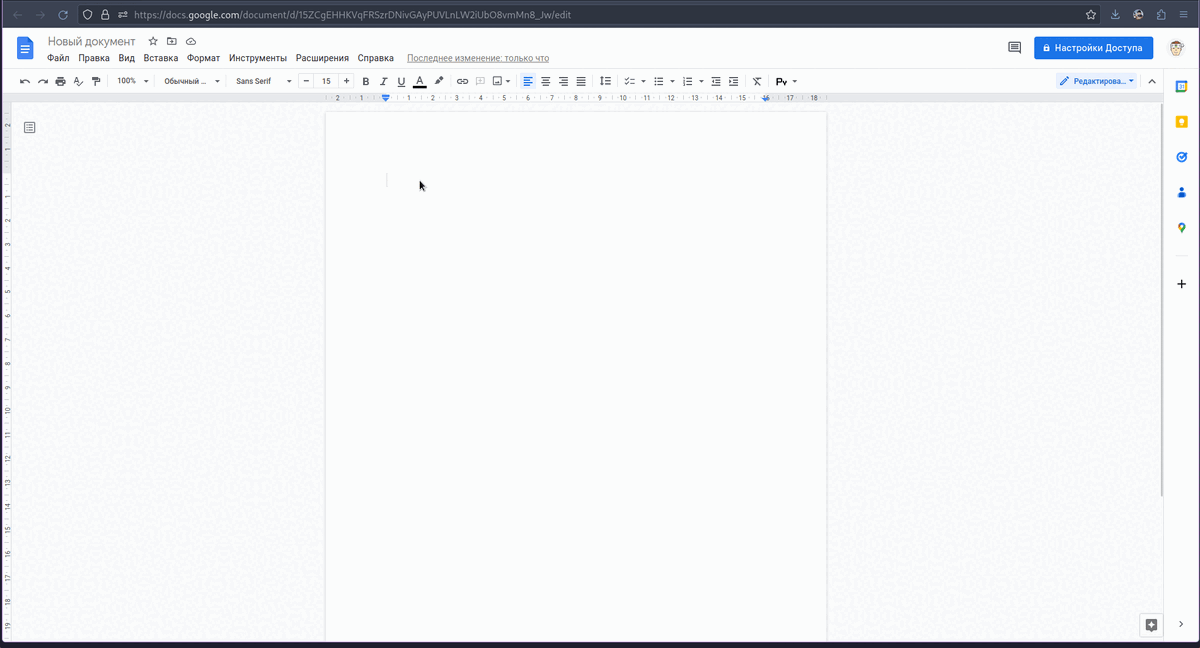
Task: Click the Настройки Доступа share button
Action: (x=1094, y=47)
